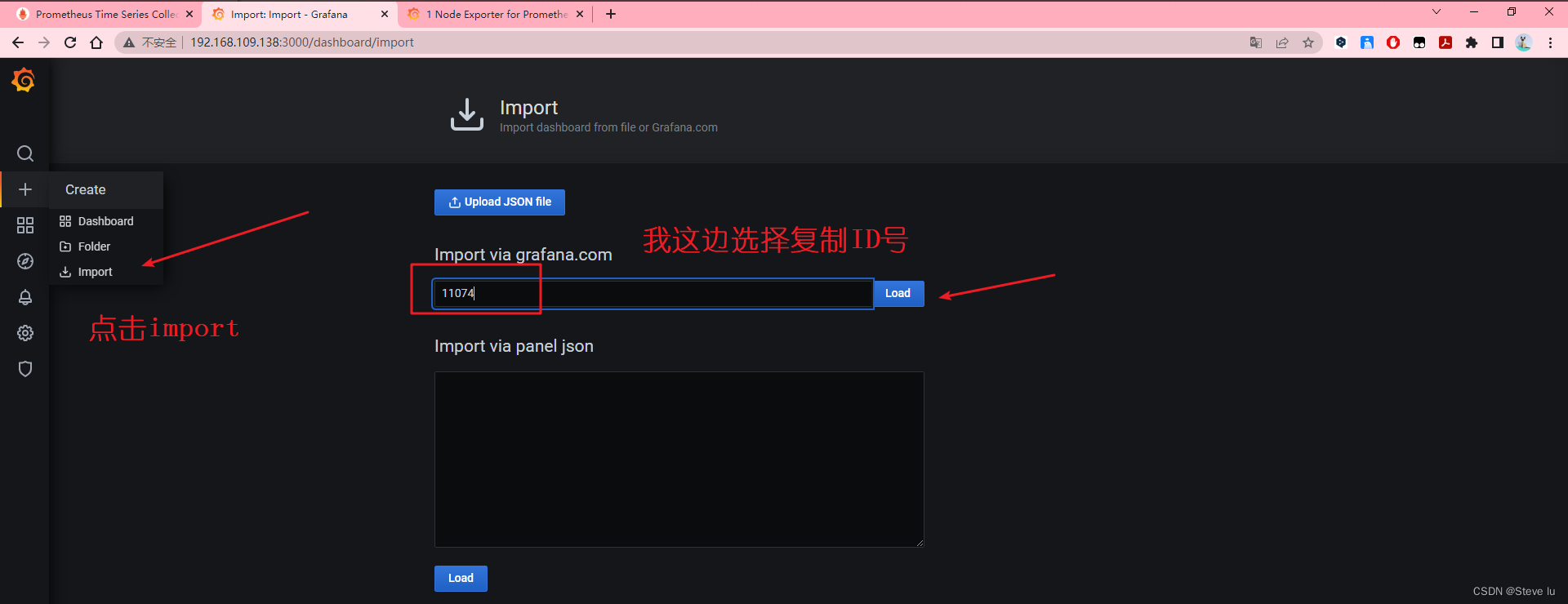Image resolution: width=1568 pixels, height=604 pixels.
Task: Open the Configuration gear icon
Action: coord(25,333)
